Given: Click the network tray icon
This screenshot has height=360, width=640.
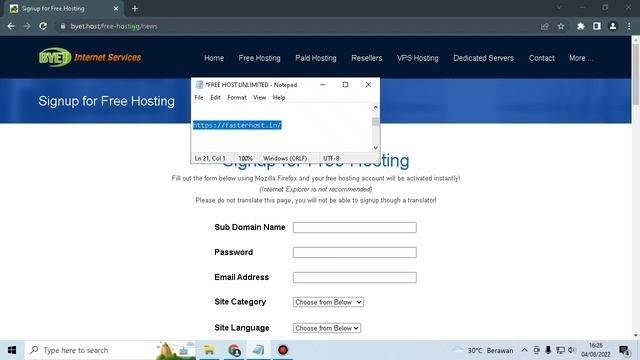Looking at the screenshot, I should [560, 350].
